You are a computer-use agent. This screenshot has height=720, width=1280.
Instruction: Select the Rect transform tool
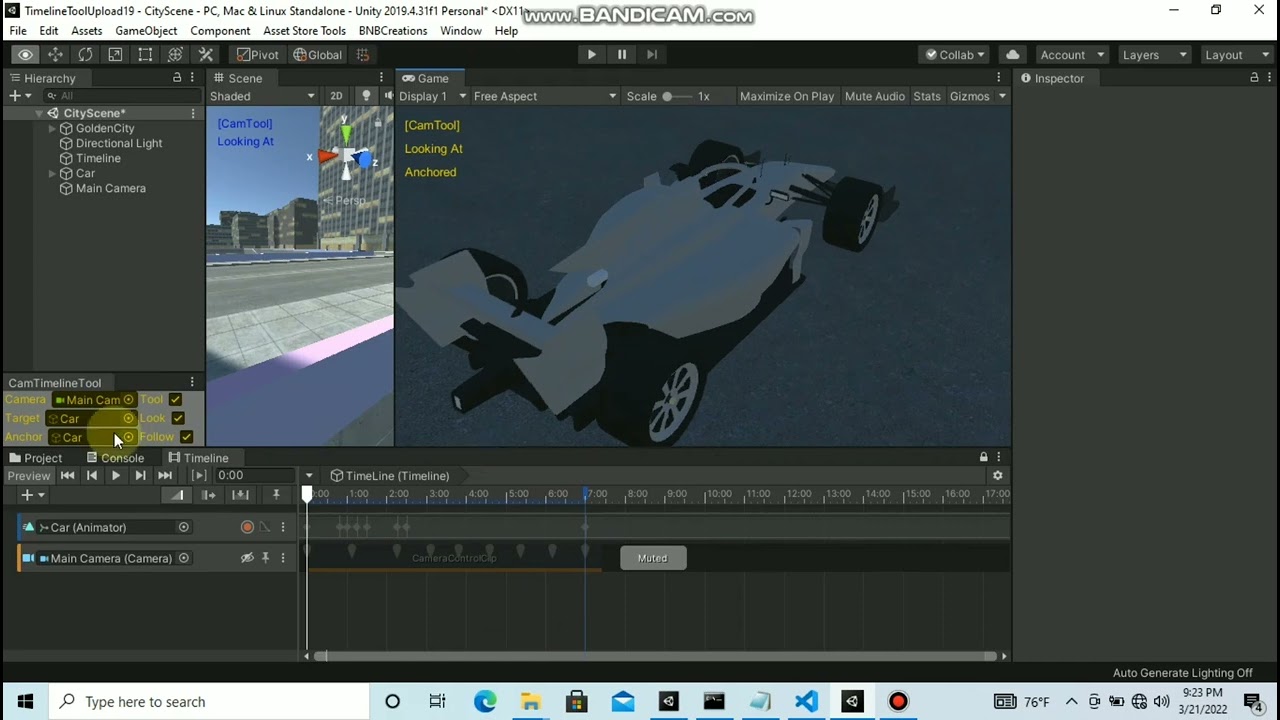click(x=145, y=55)
